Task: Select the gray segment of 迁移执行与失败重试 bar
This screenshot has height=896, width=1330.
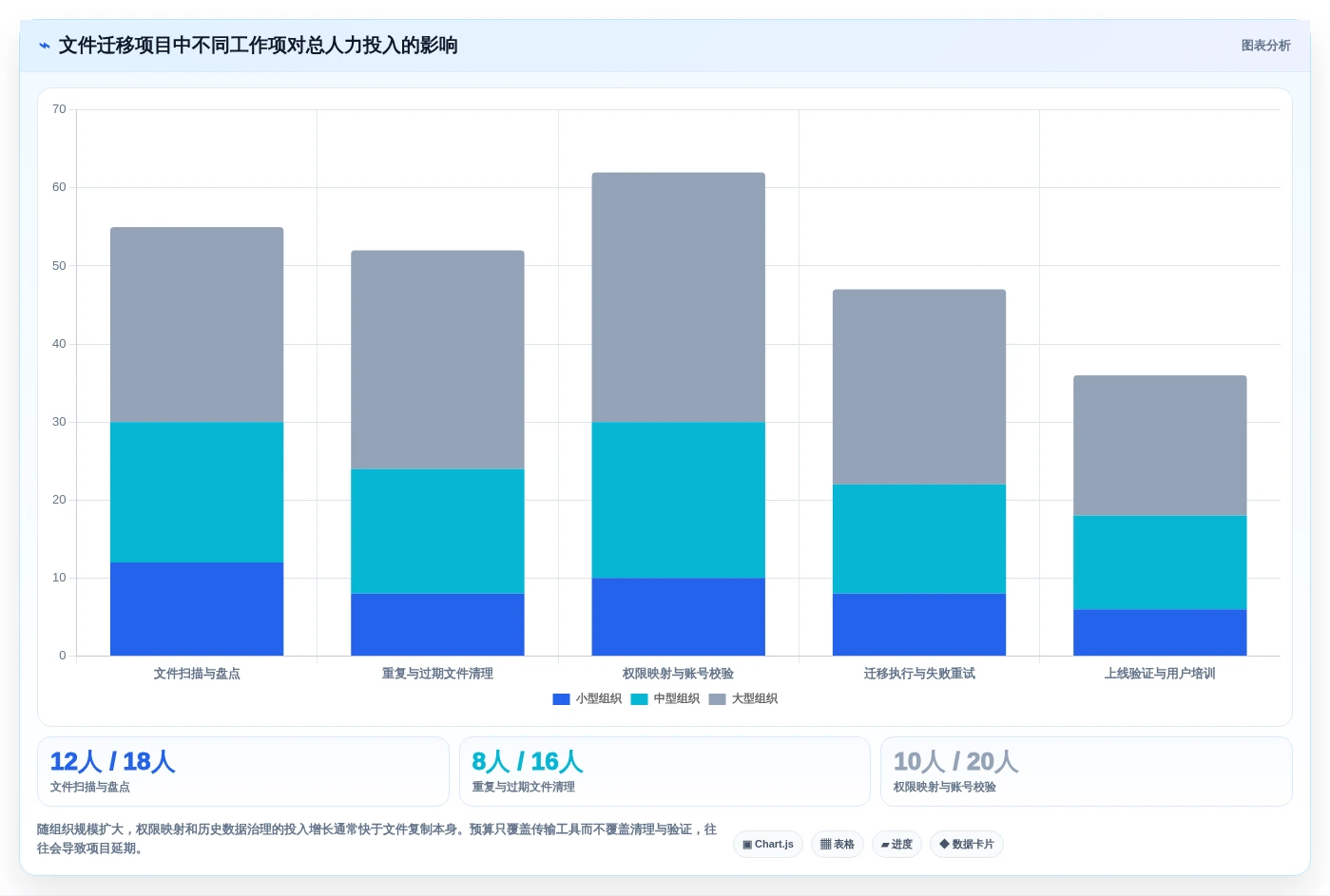Action: click(919, 387)
